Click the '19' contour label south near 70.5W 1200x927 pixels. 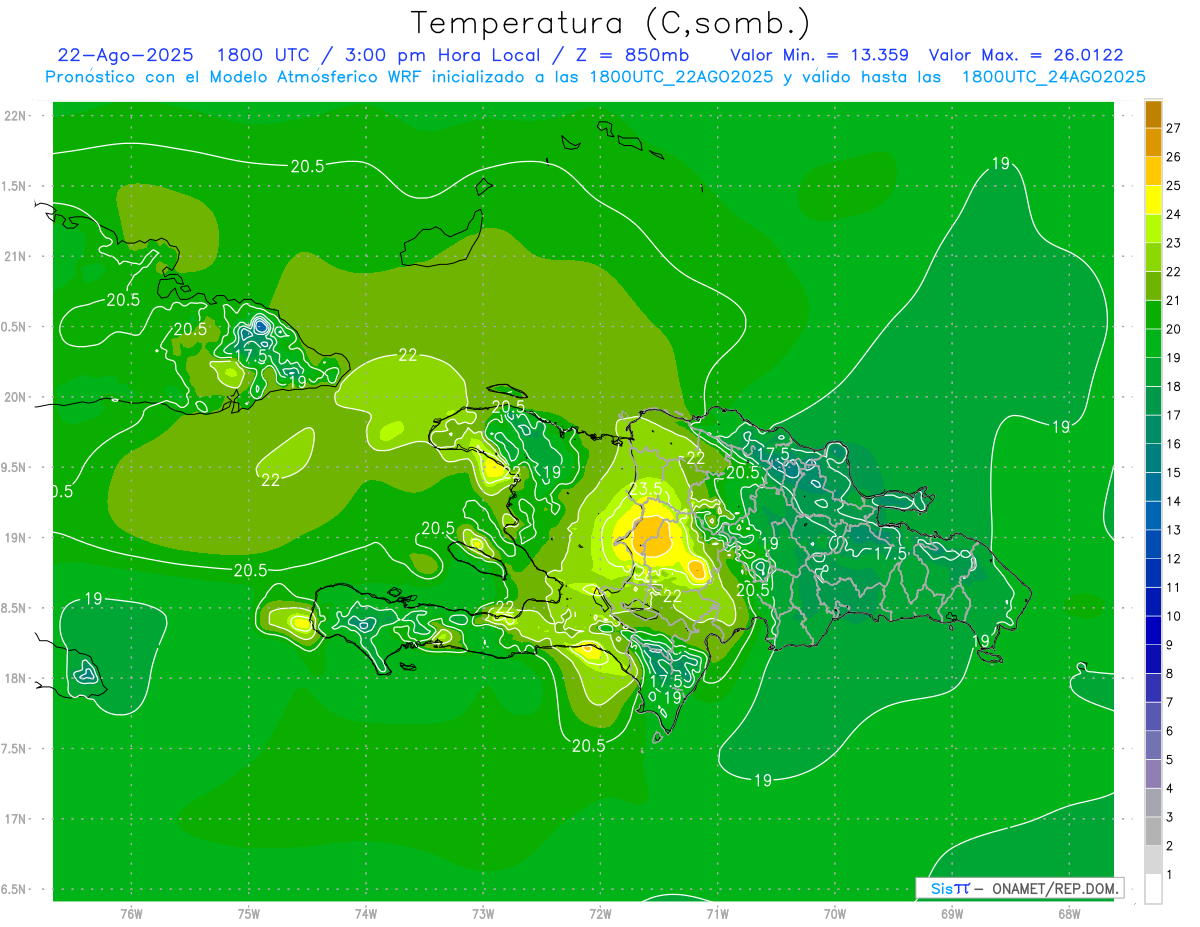click(x=763, y=780)
